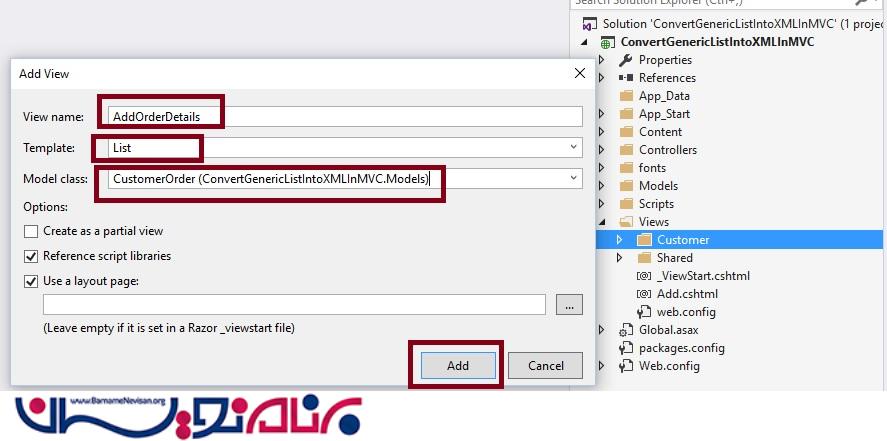
Task: Click the Shared folder icon
Action: [644, 258]
